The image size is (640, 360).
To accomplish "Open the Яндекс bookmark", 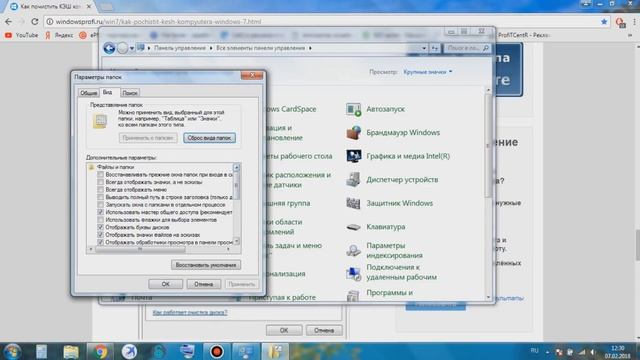I will (59, 36).
